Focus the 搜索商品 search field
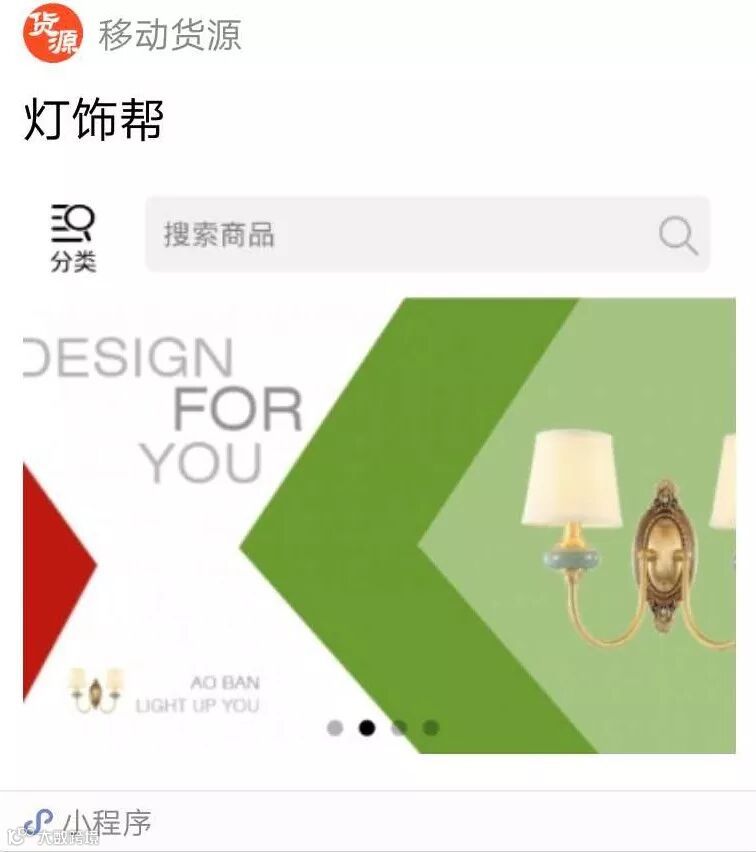 click(427, 234)
